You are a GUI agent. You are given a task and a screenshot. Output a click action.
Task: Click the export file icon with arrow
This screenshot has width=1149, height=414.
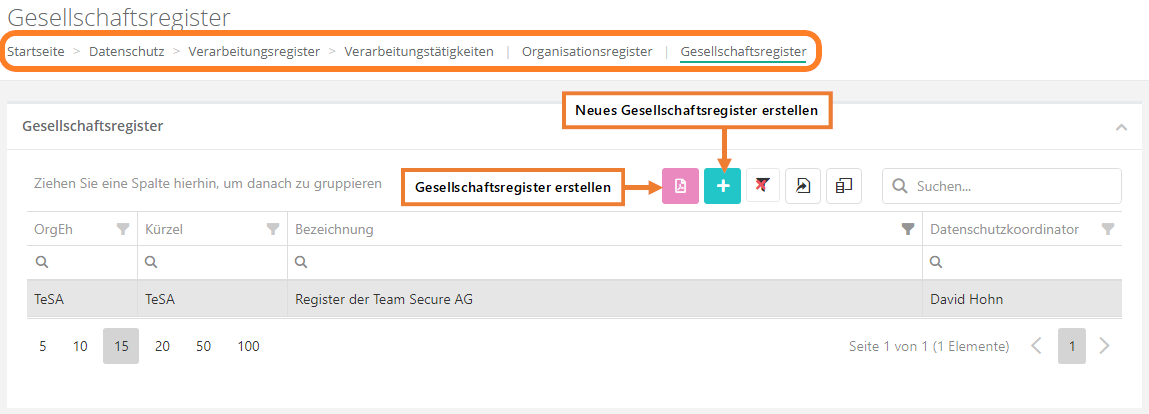coord(803,186)
